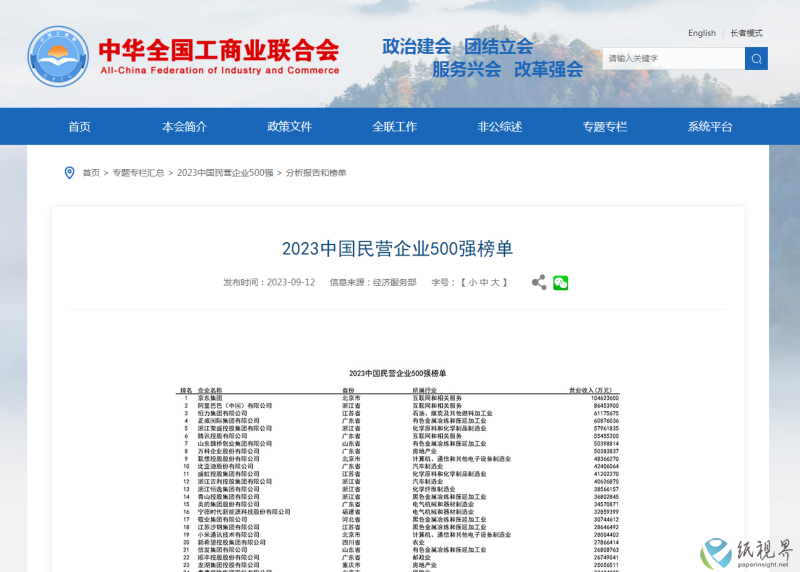
Task: Open the 全联工作 navigation item
Action: pyautogui.click(x=394, y=127)
